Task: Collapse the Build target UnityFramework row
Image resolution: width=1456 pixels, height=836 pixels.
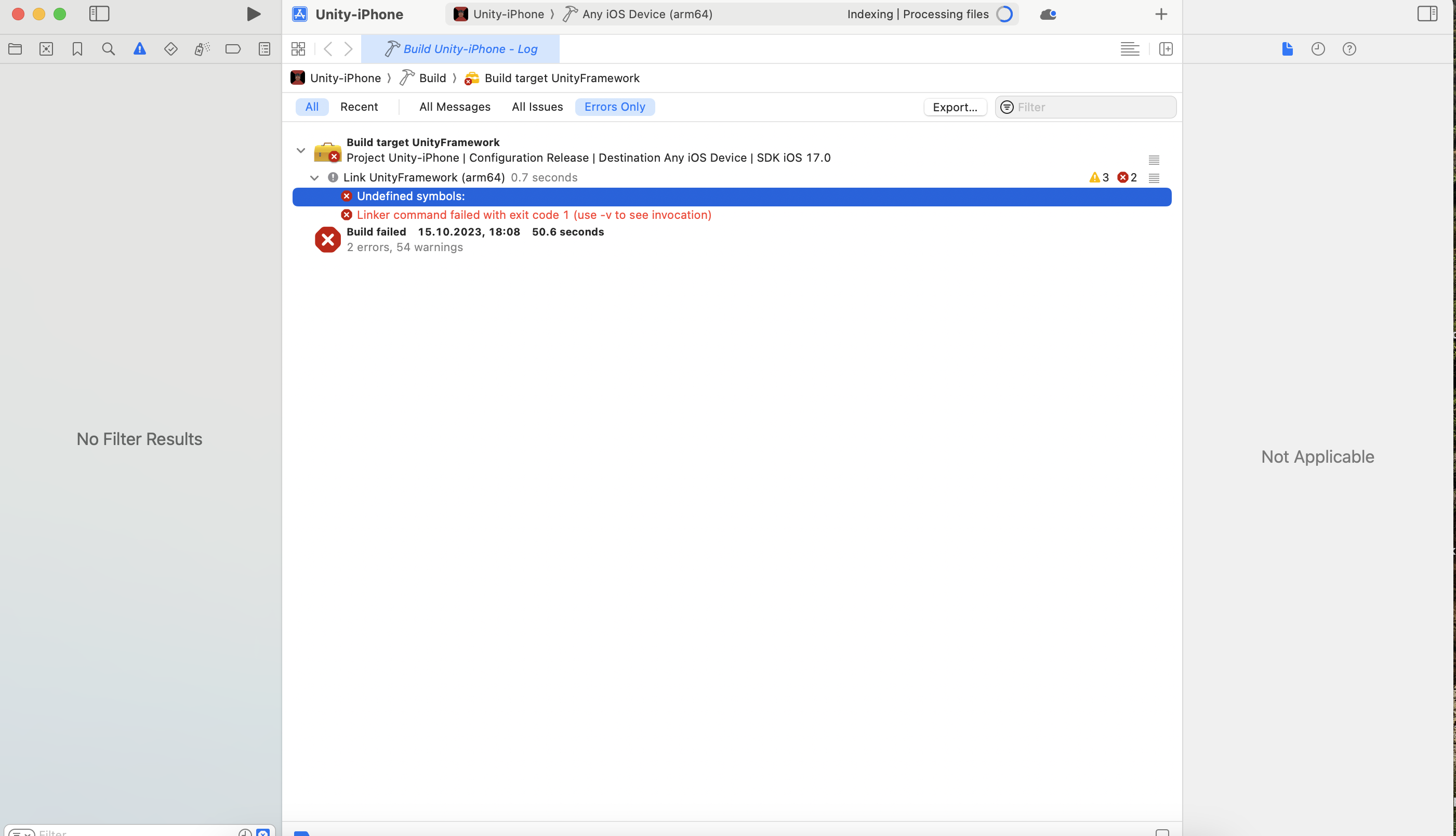Action: coord(301,150)
